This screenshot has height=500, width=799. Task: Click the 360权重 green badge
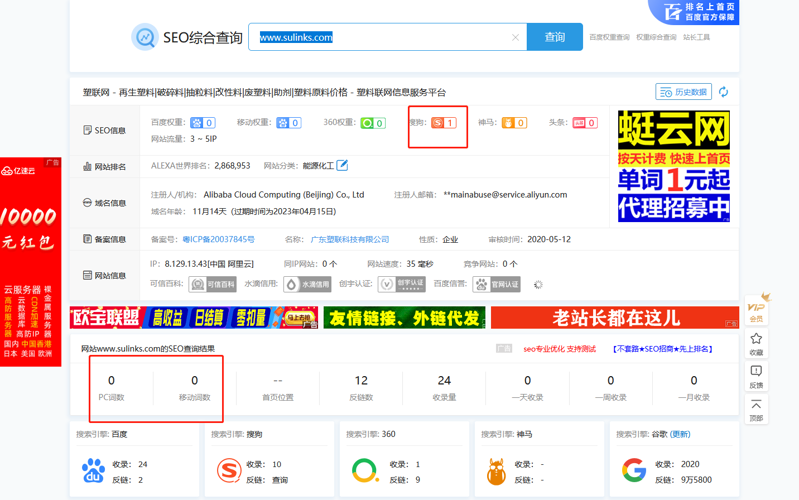(373, 123)
